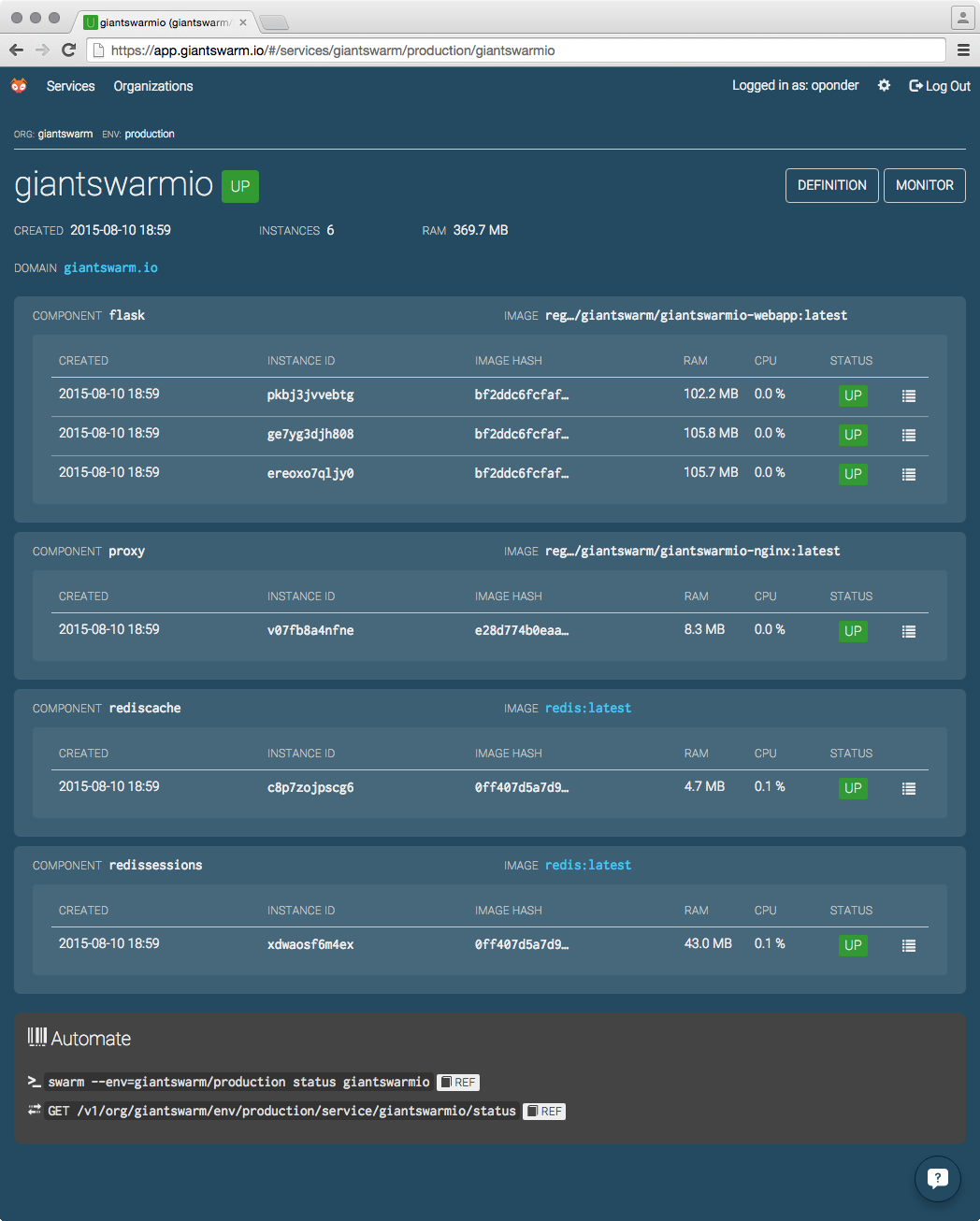Screen dimensions: 980x1221
Task: Click the giantswarmio-webapp:latest image text
Action: tap(697, 315)
